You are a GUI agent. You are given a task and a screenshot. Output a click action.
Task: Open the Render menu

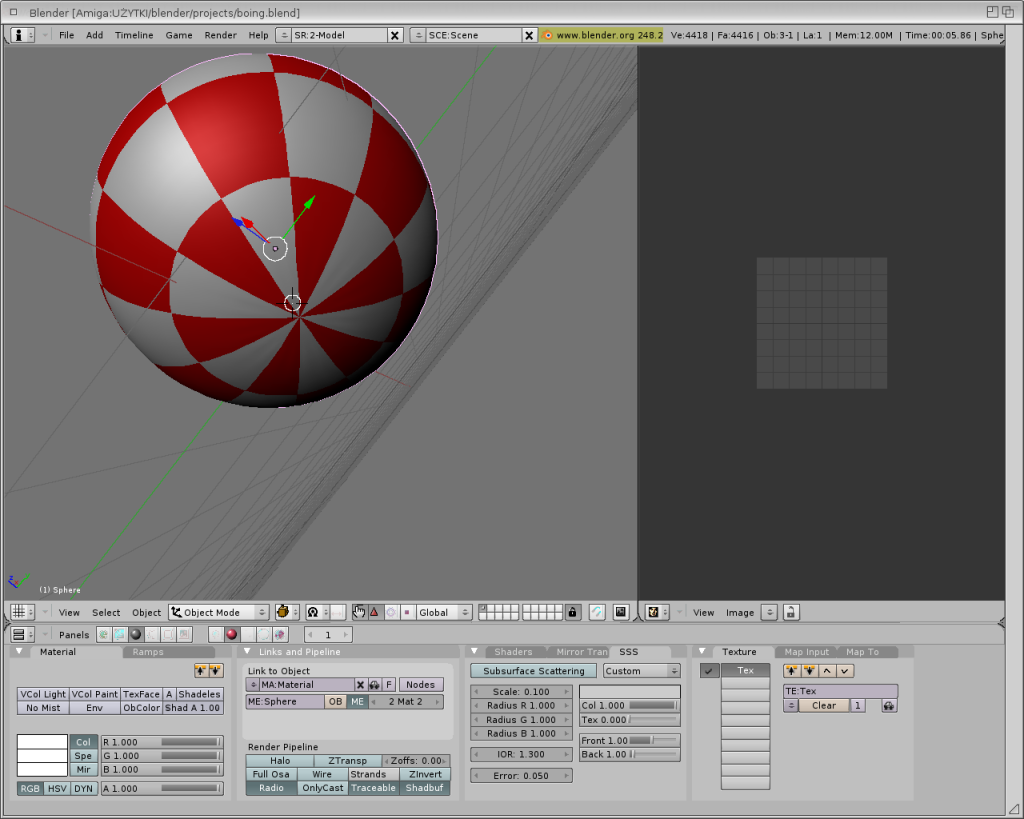click(x=220, y=35)
